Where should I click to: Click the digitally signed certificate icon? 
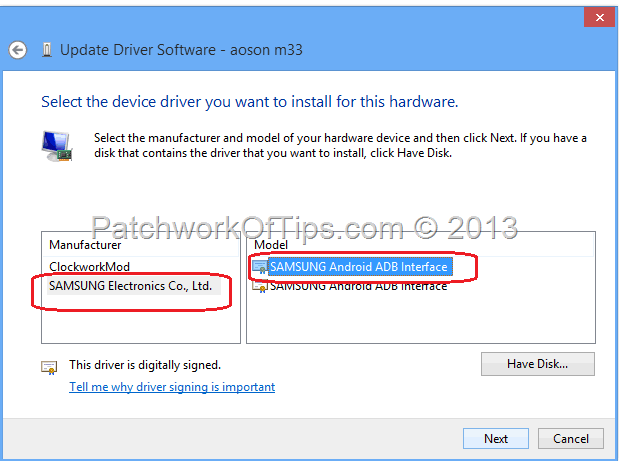[49, 367]
